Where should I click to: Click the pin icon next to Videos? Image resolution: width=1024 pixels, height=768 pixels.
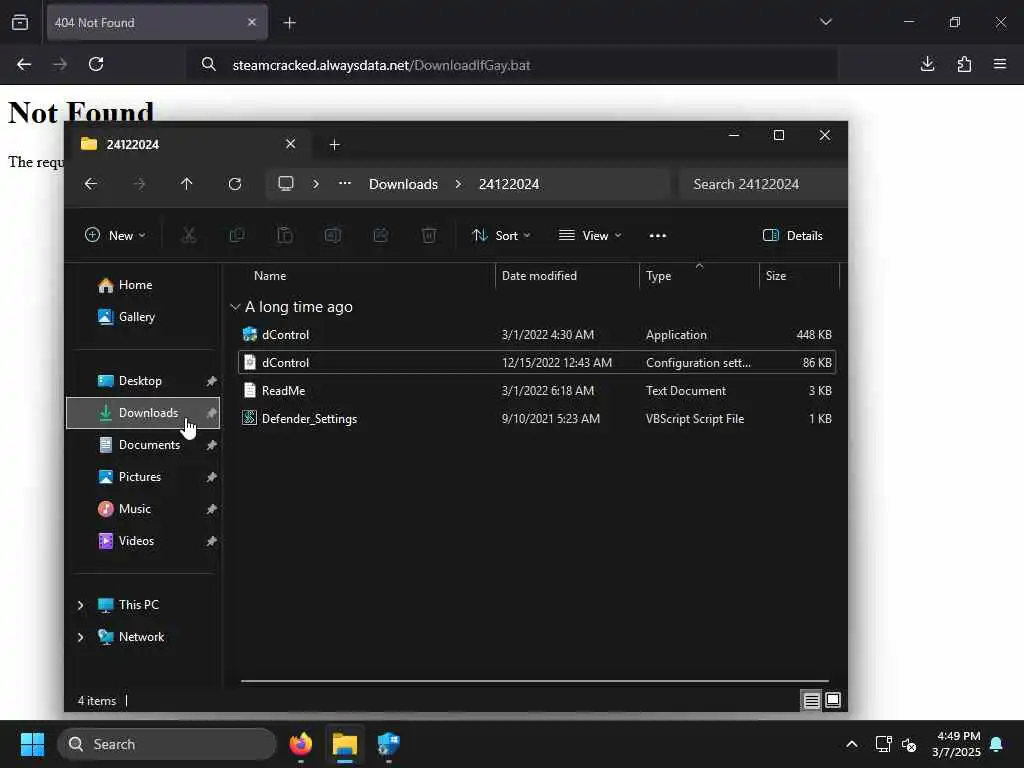212,541
